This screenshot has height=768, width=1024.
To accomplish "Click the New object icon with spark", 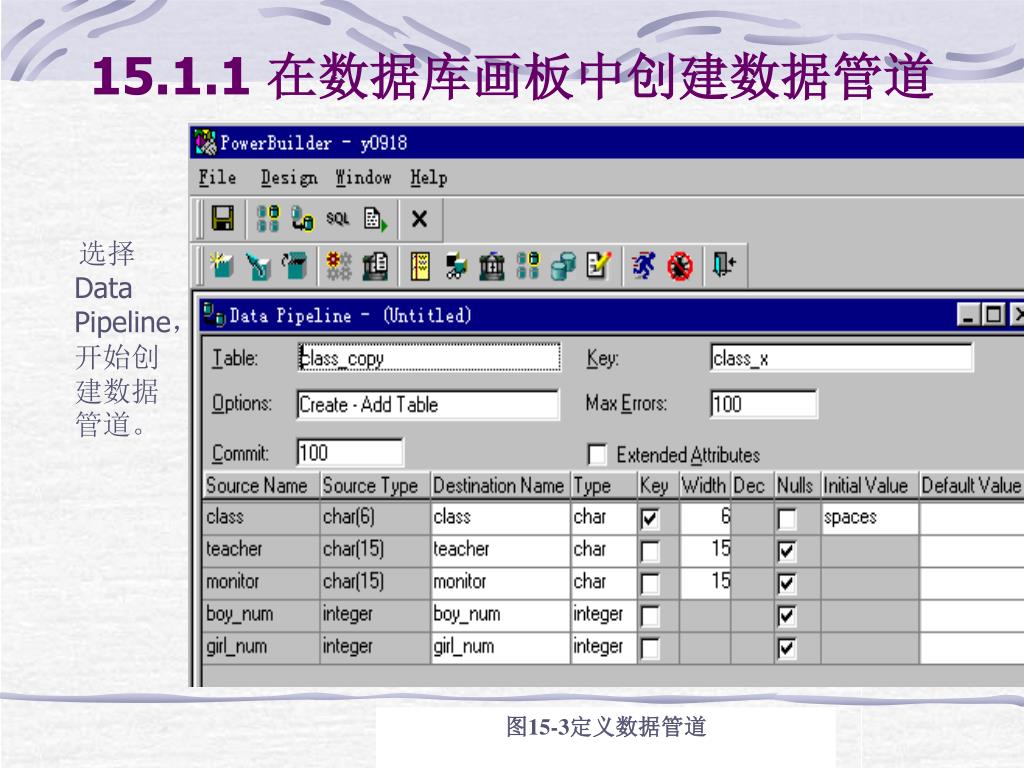I will click(x=221, y=265).
